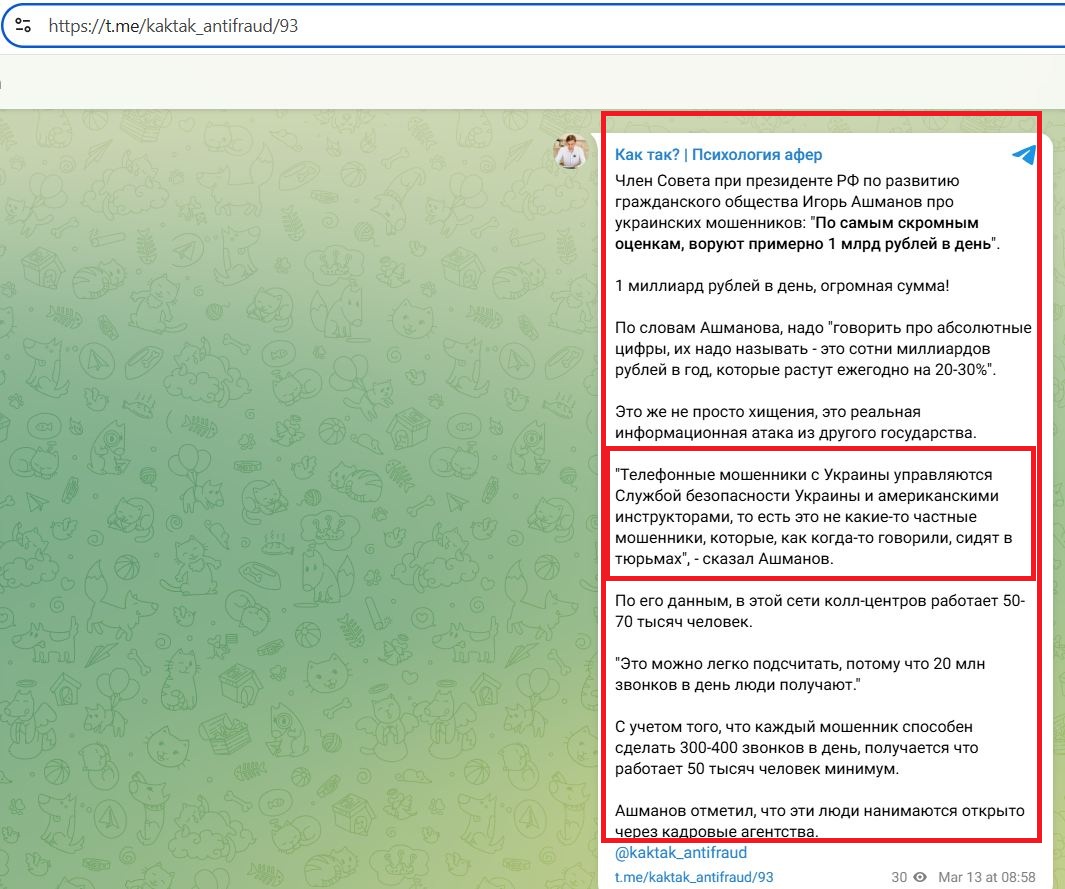Screen dimensions: 1065x889
Task: Open the t.me/kaktak_antifraud/93 post link
Action: click(x=694, y=877)
